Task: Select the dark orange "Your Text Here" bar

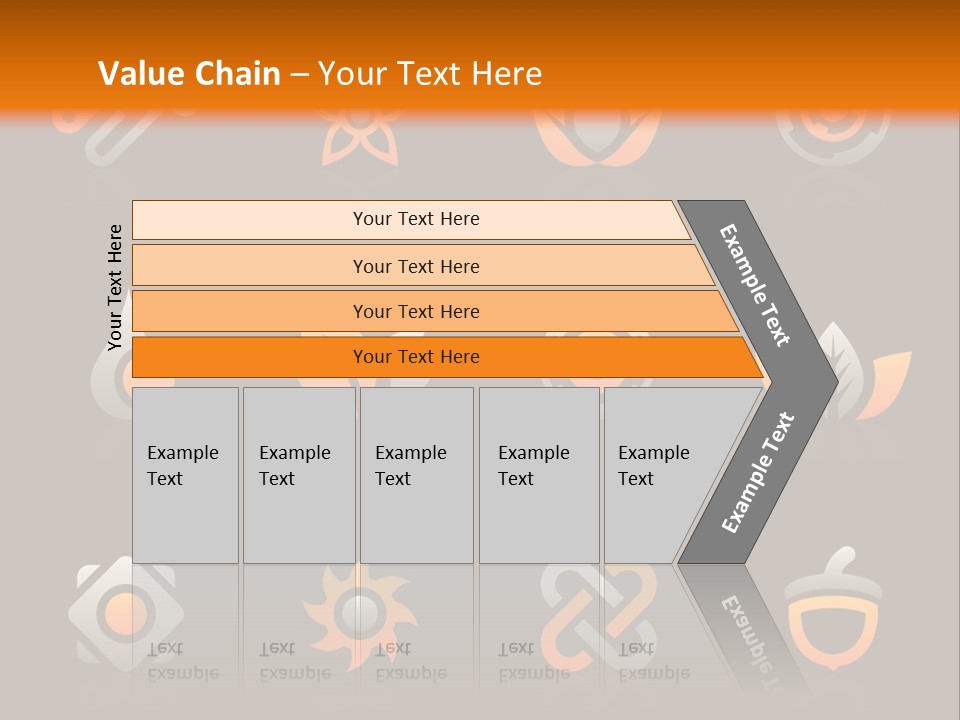Action: (x=447, y=357)
